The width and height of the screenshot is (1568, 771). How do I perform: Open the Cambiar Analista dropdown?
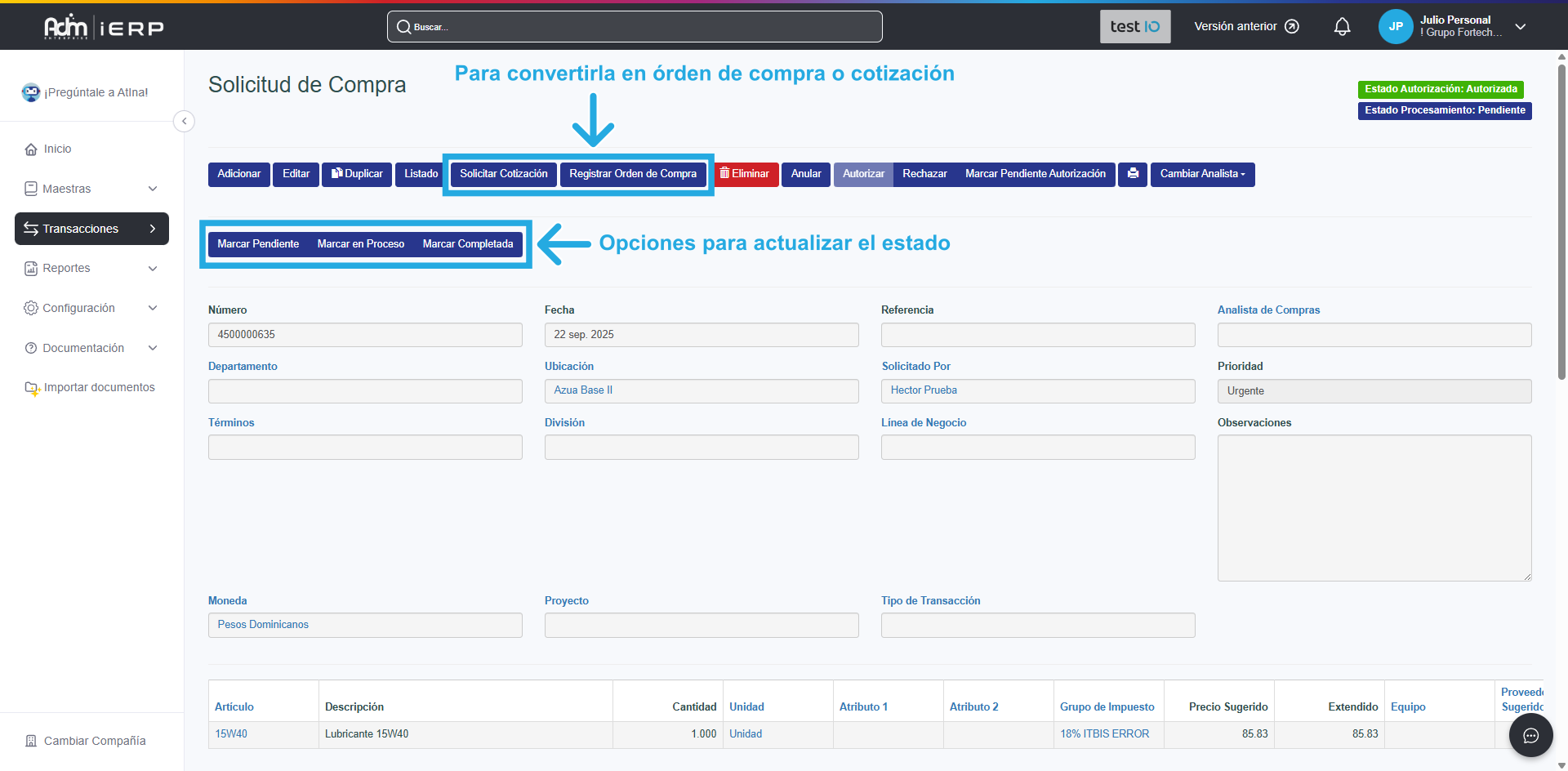coord(1202,174)
